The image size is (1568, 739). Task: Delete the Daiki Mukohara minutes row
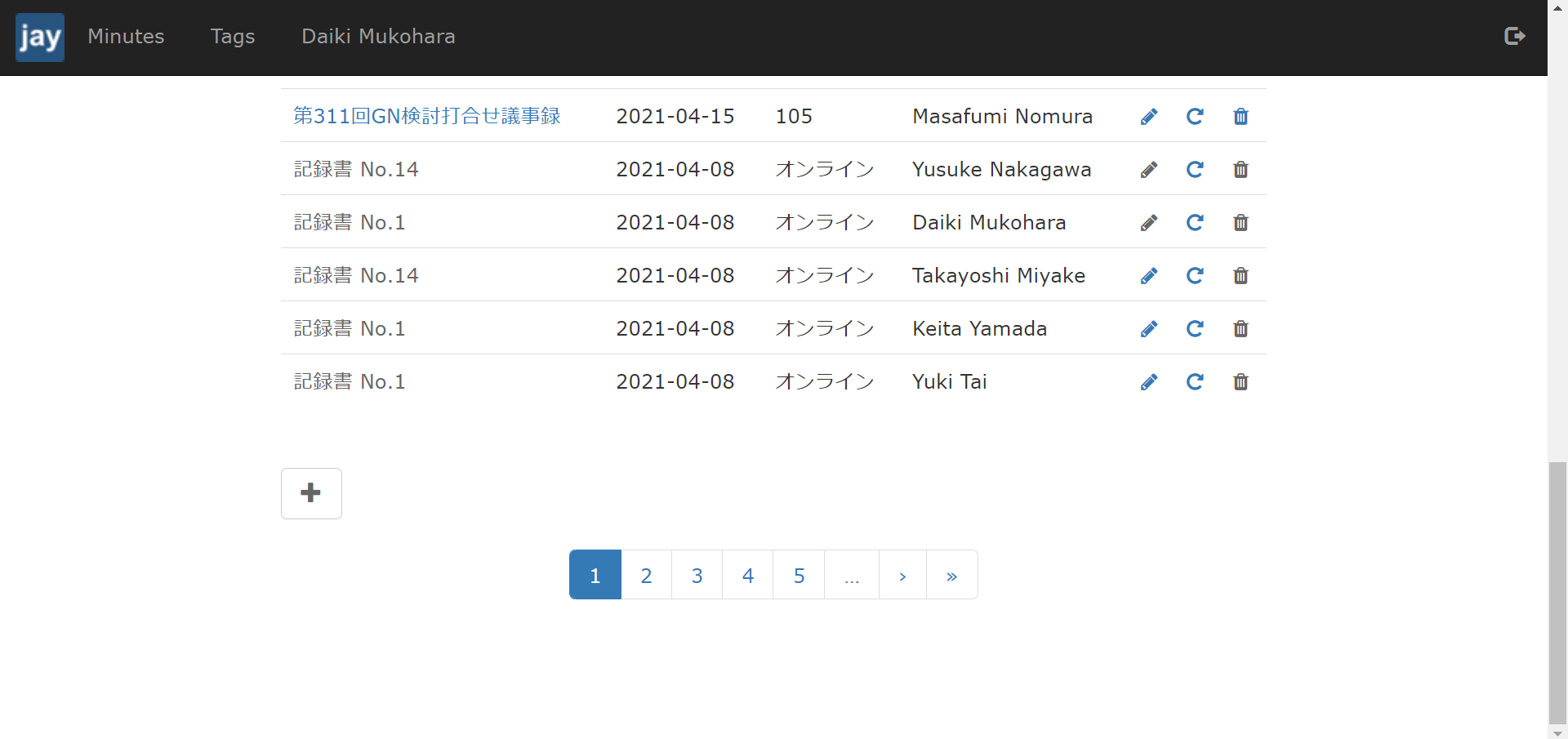point(1240,223)
